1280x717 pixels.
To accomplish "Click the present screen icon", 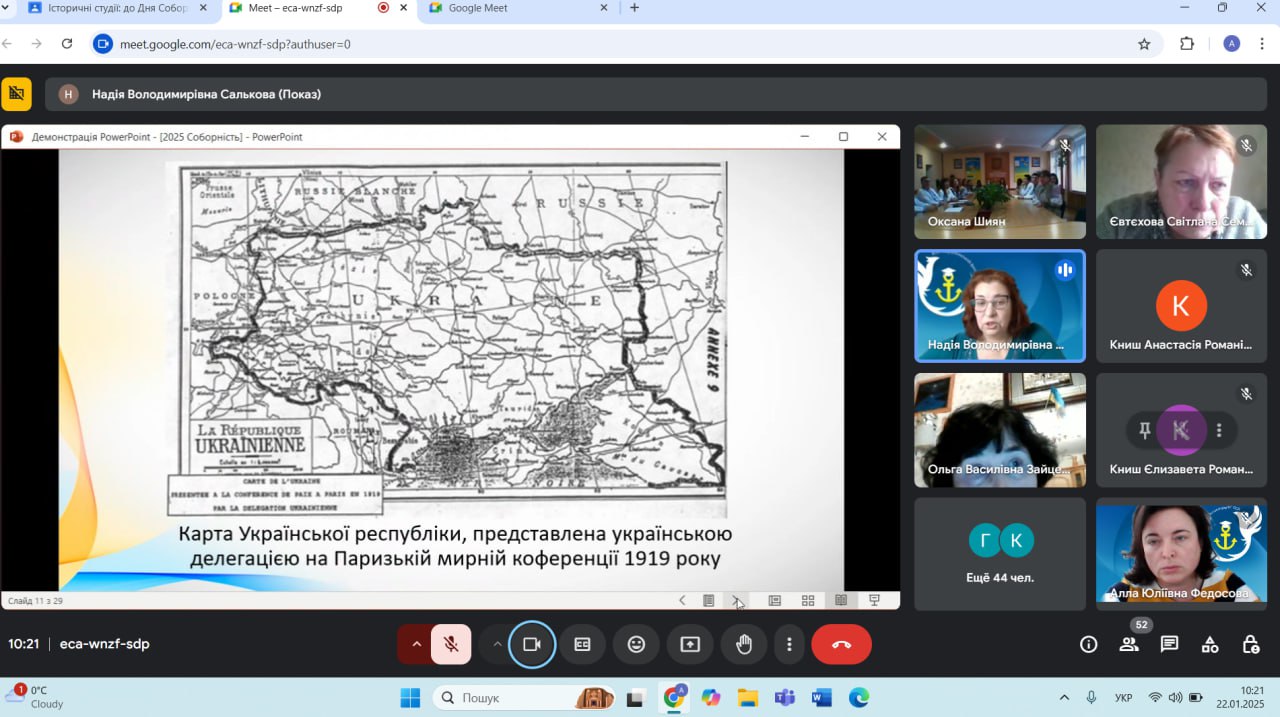I will pyautogui.click(x=690, y=644).
